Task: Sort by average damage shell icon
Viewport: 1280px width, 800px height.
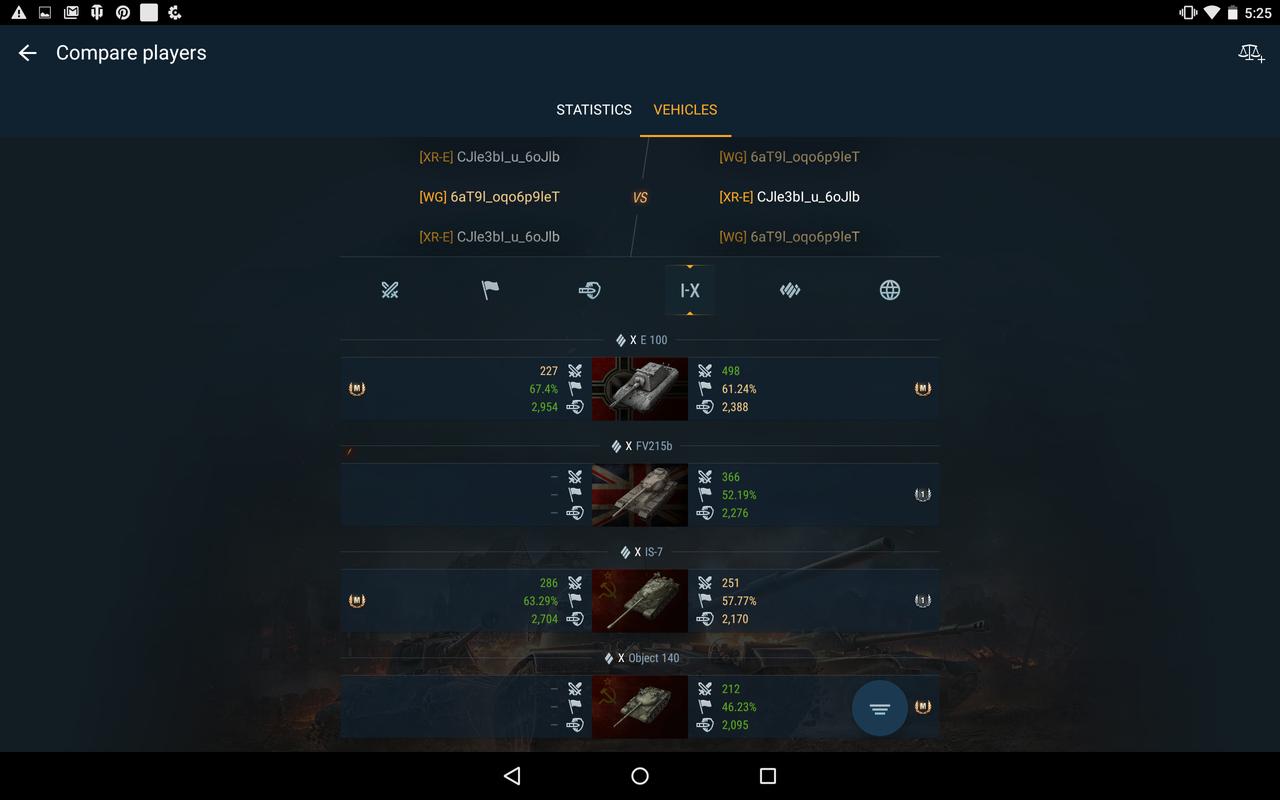Action: (590, 290)
